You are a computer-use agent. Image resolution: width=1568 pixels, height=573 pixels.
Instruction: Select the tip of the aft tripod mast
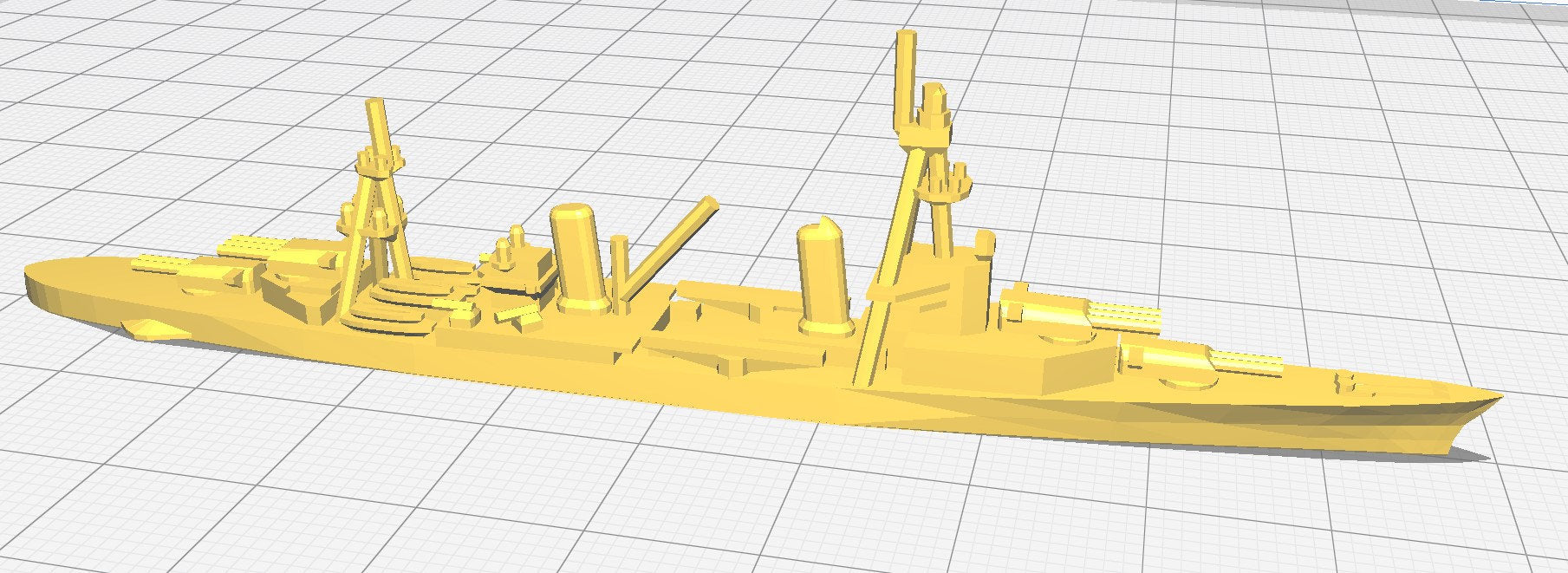coord(375,108)
